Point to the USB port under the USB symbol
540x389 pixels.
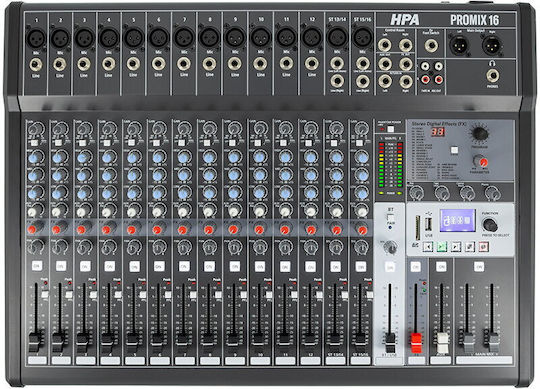pos(429,225)
